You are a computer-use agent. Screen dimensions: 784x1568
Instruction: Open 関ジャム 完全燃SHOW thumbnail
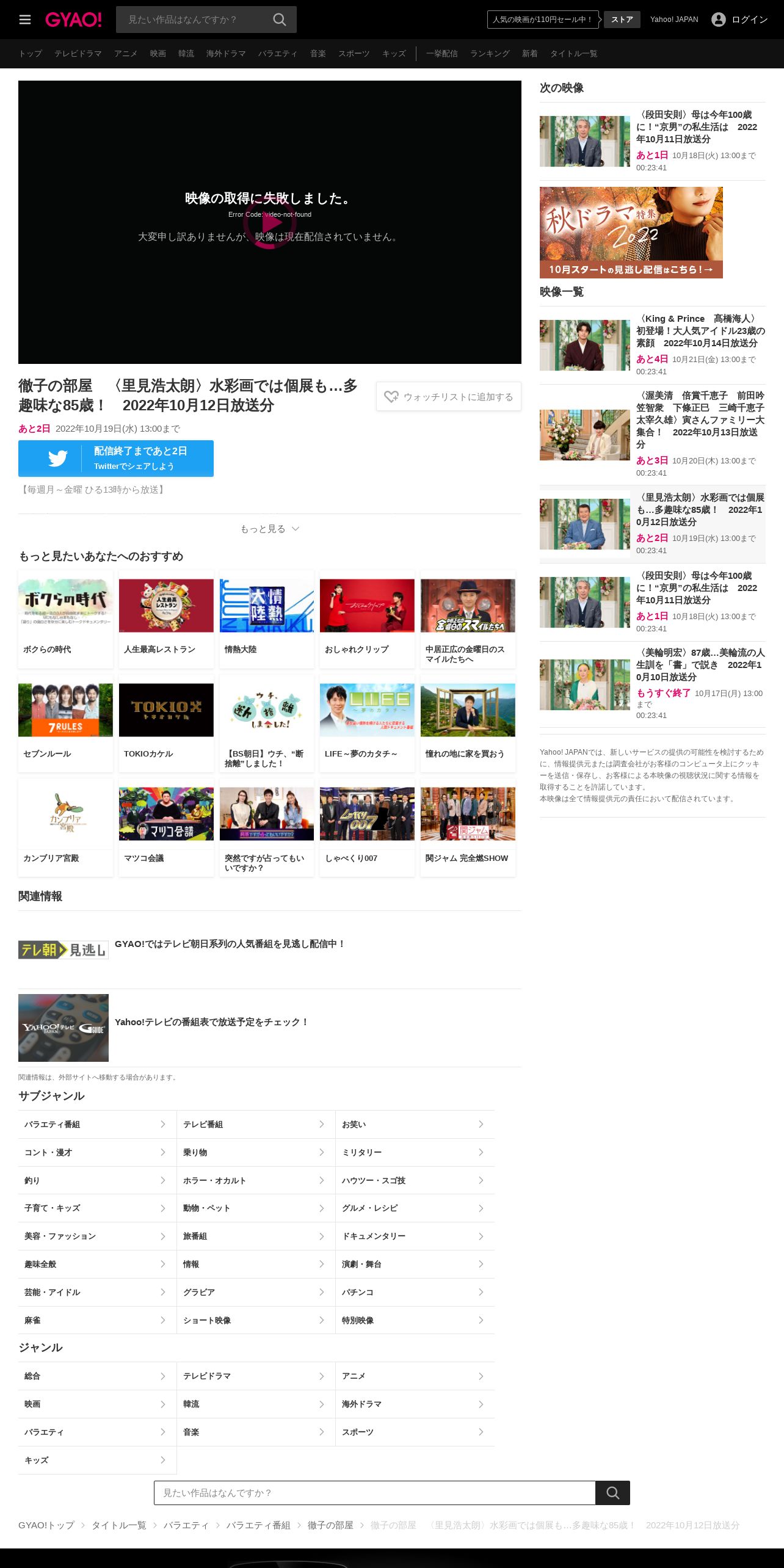pyautogui.click(x=468, y=814)
